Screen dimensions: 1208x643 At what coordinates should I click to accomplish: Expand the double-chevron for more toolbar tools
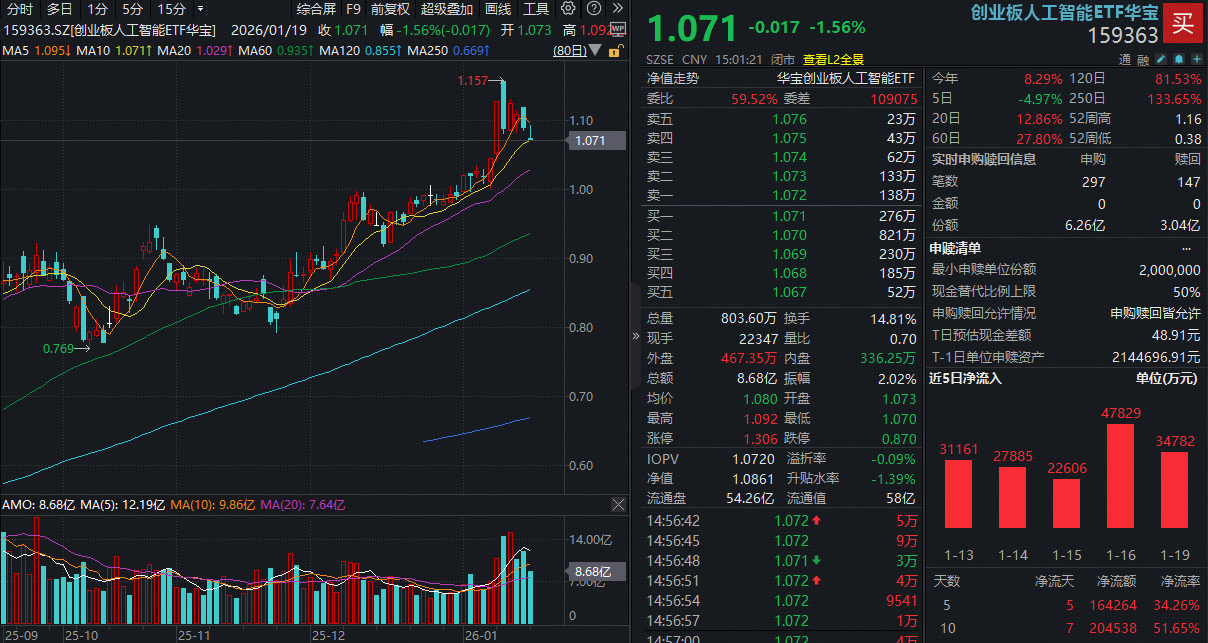point(618,9)
